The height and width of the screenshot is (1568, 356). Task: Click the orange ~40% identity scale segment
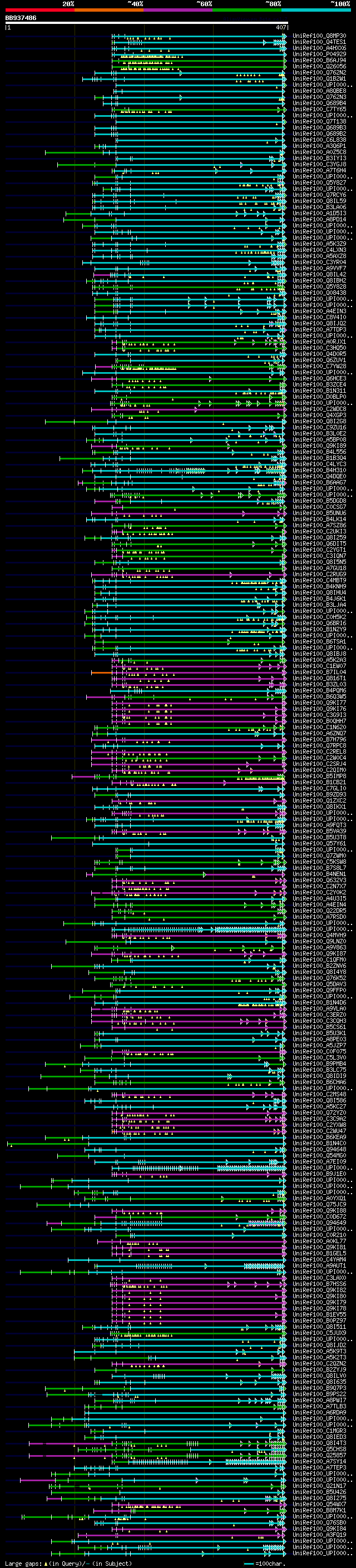click(109, 10)
